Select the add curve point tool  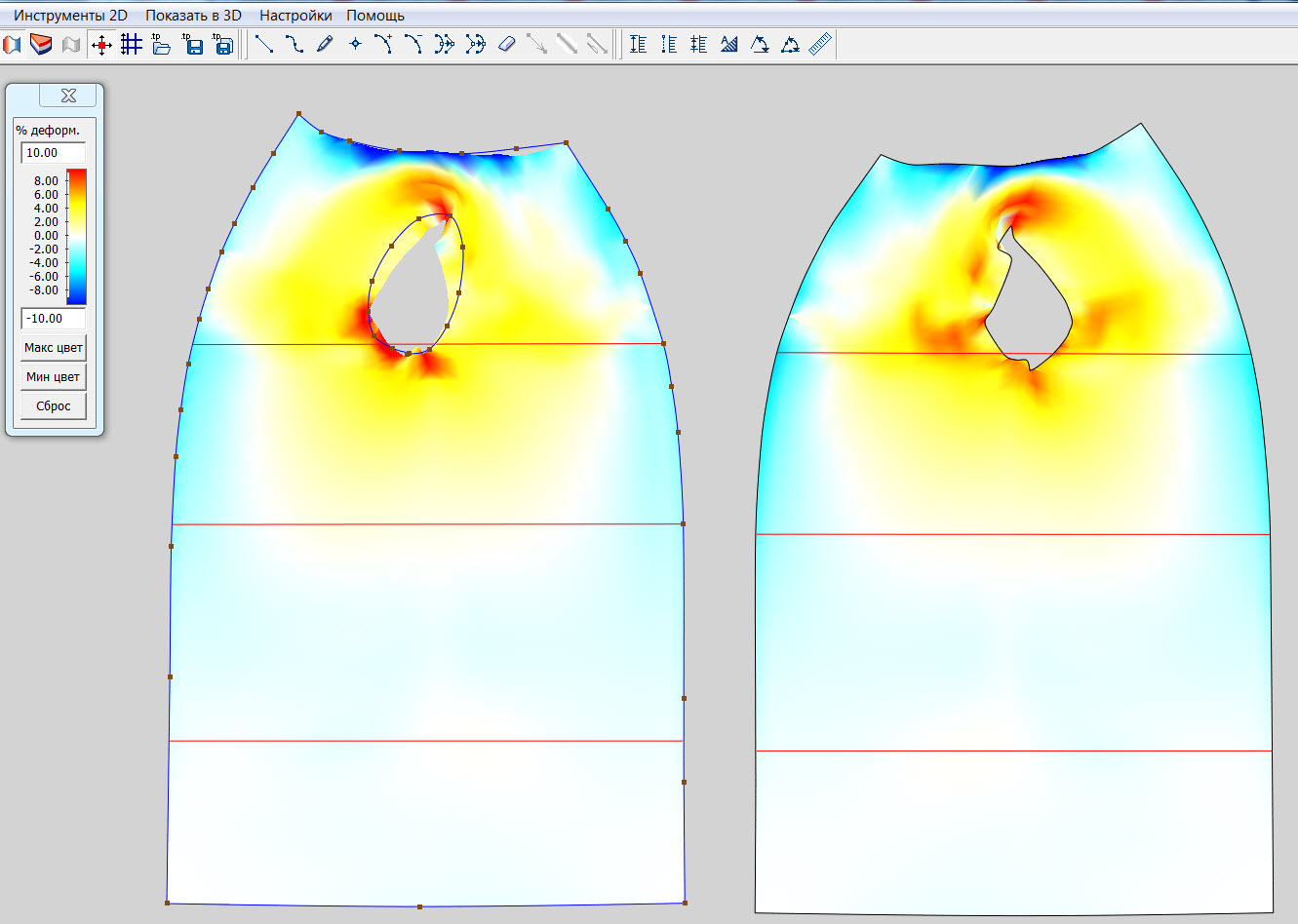pos(384,44)
